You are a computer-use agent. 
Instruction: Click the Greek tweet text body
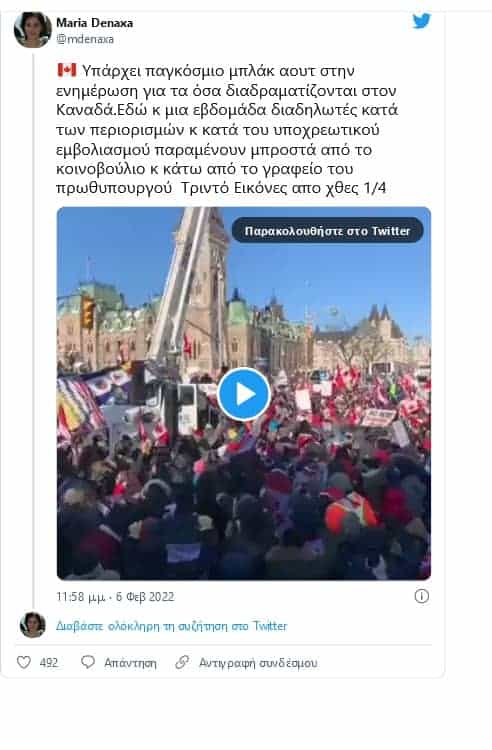226,130
